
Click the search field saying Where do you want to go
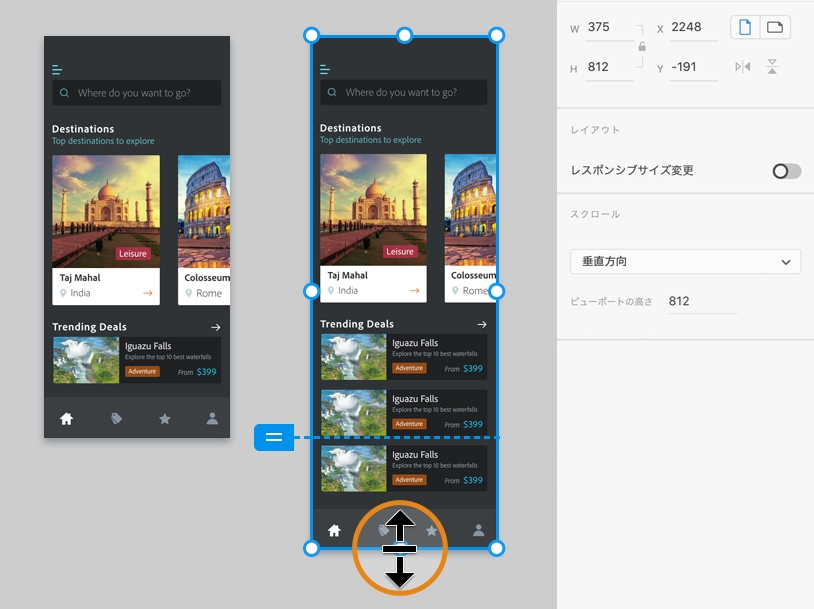point(404,91)
